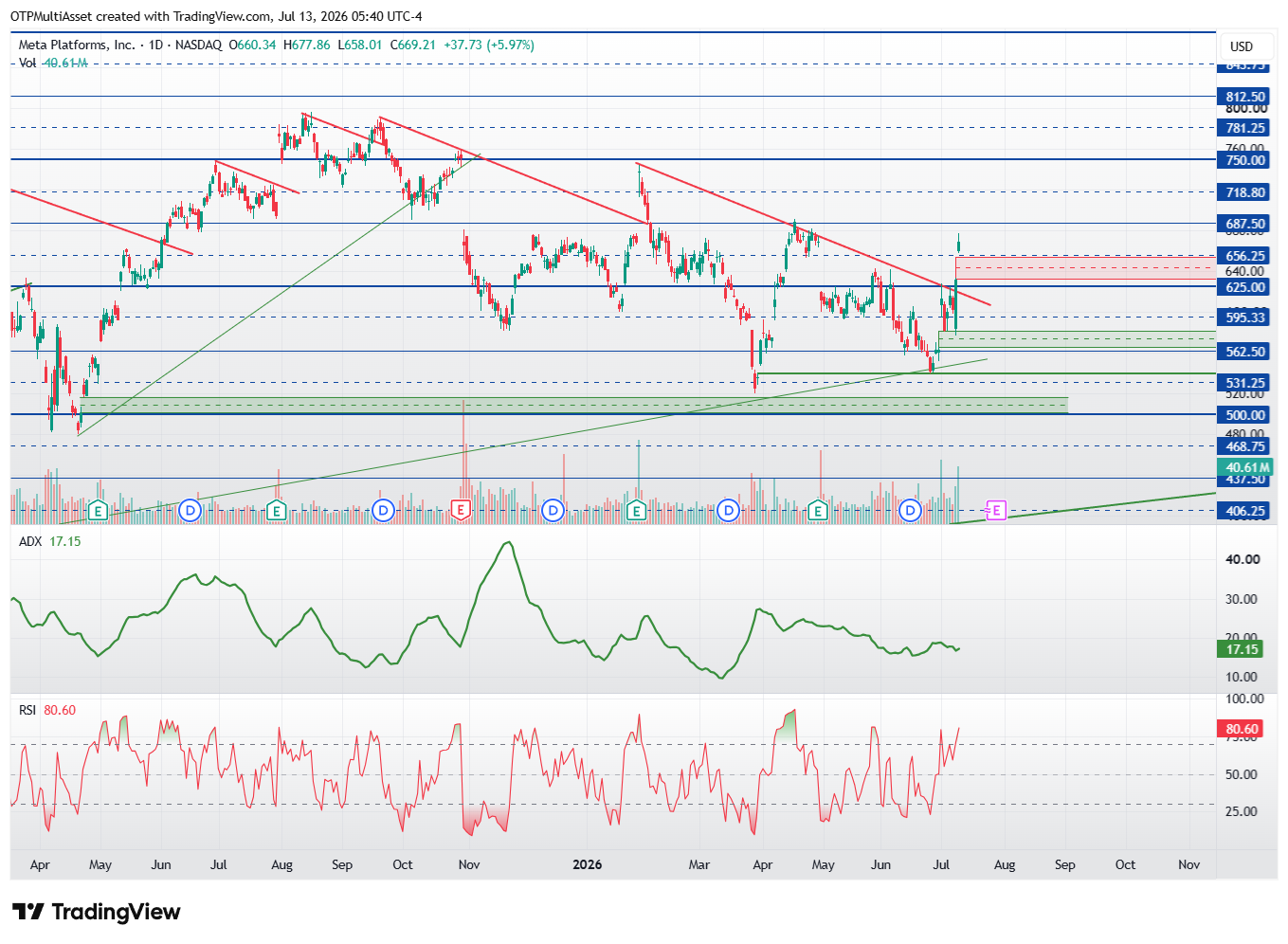The height and width of the screenshot is (944, 1288).
Task: Click the 40.61 M volume axis tag
Action: tap(1243, 467)
